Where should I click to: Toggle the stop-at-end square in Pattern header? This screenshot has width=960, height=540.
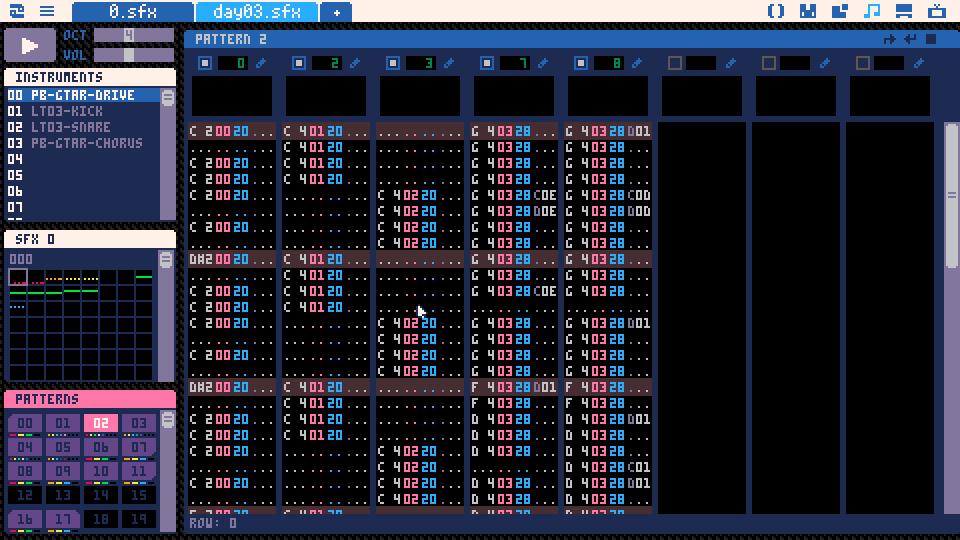point(931,40)
